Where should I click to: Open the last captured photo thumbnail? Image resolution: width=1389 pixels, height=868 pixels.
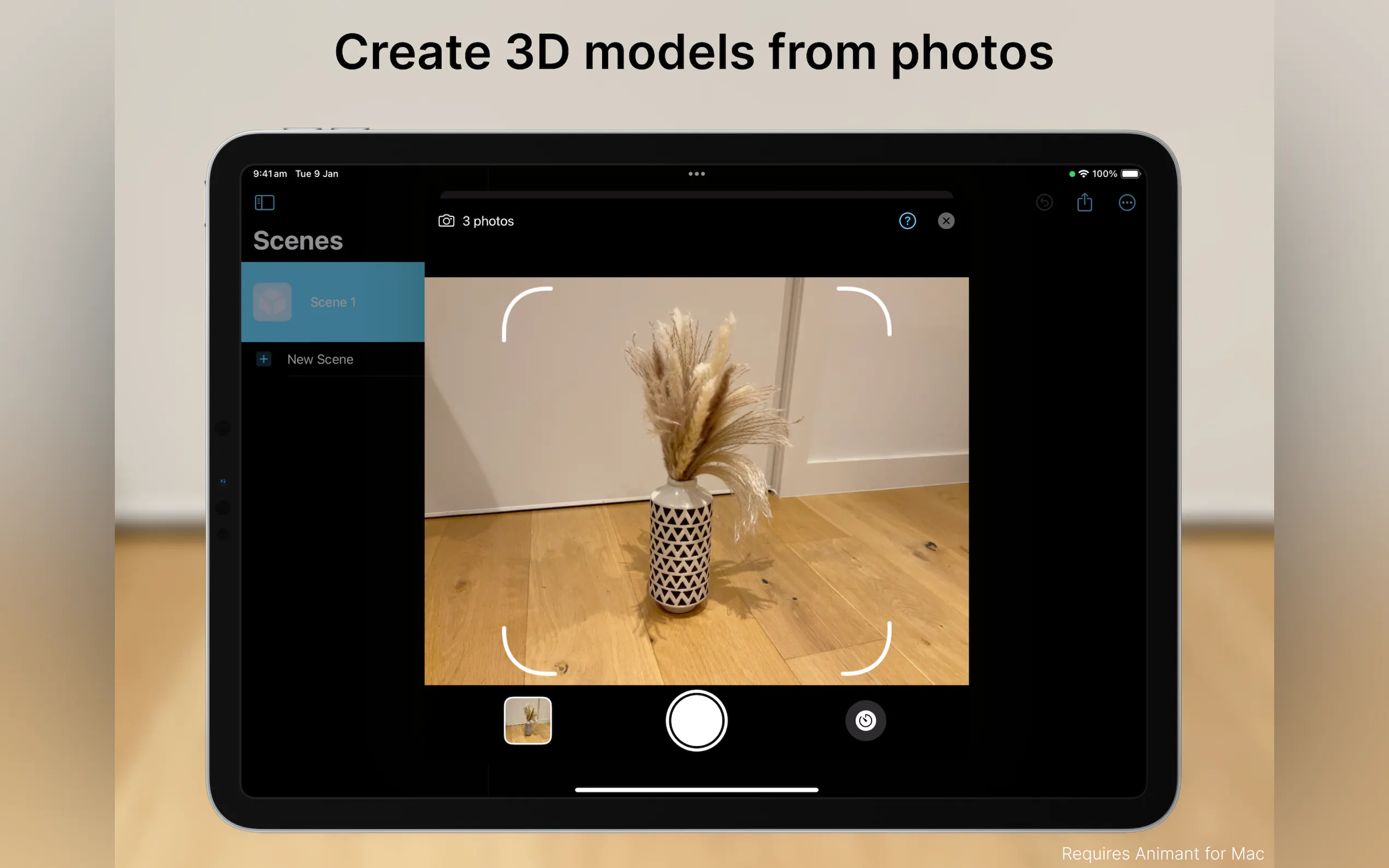coord(527,720)
